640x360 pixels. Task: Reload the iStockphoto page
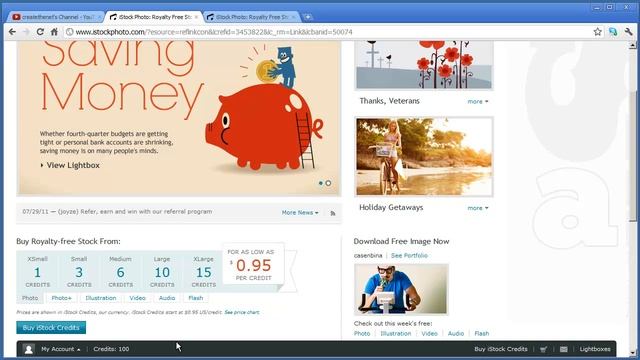click(x=40, y=31)
